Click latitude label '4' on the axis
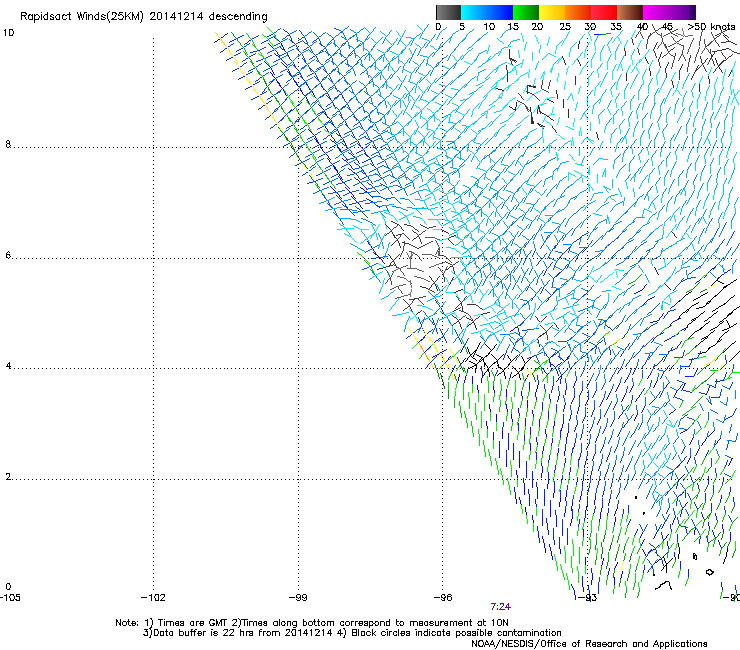 8,365
